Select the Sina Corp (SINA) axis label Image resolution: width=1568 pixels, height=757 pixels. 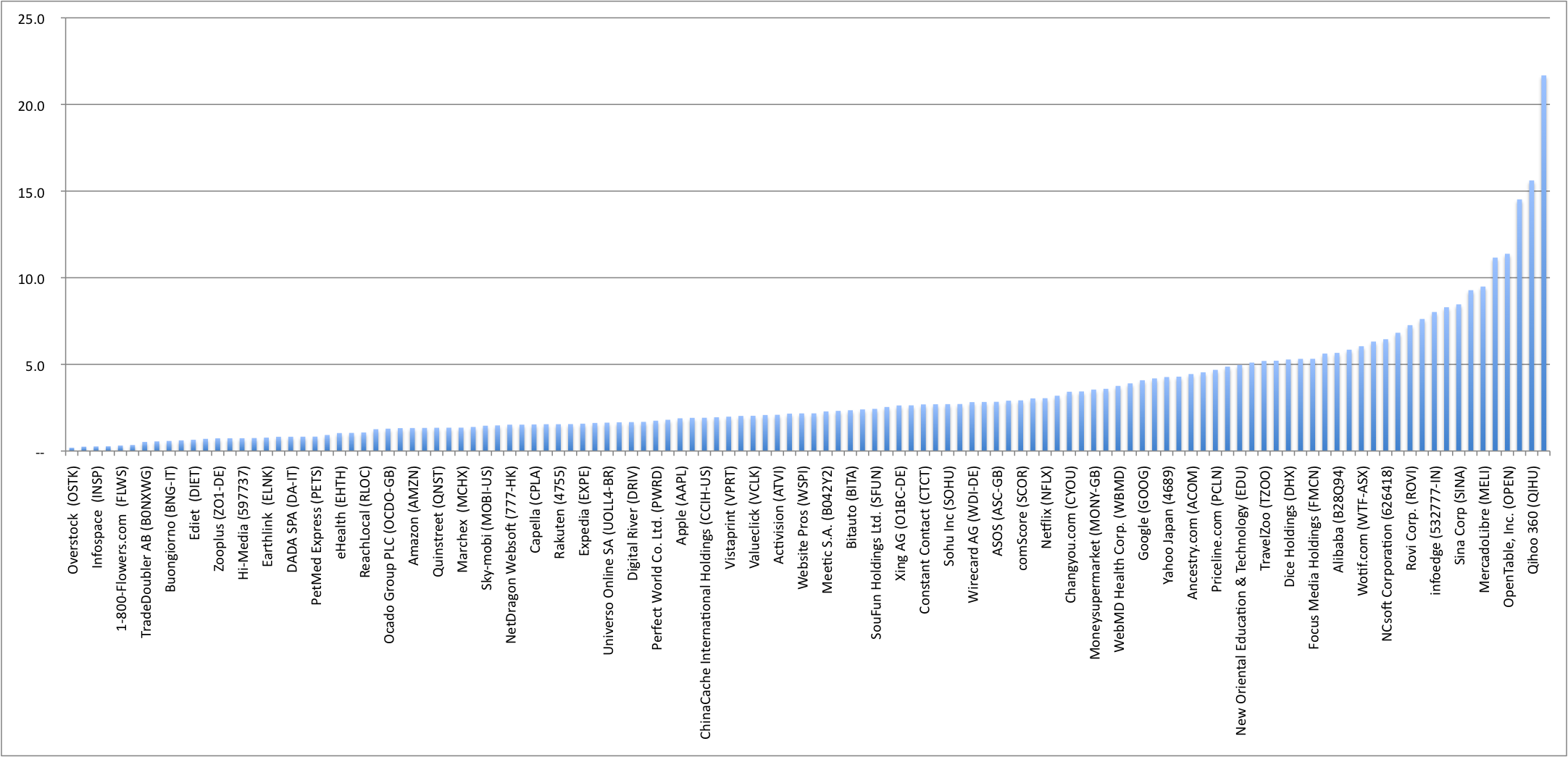[1460, 516]
